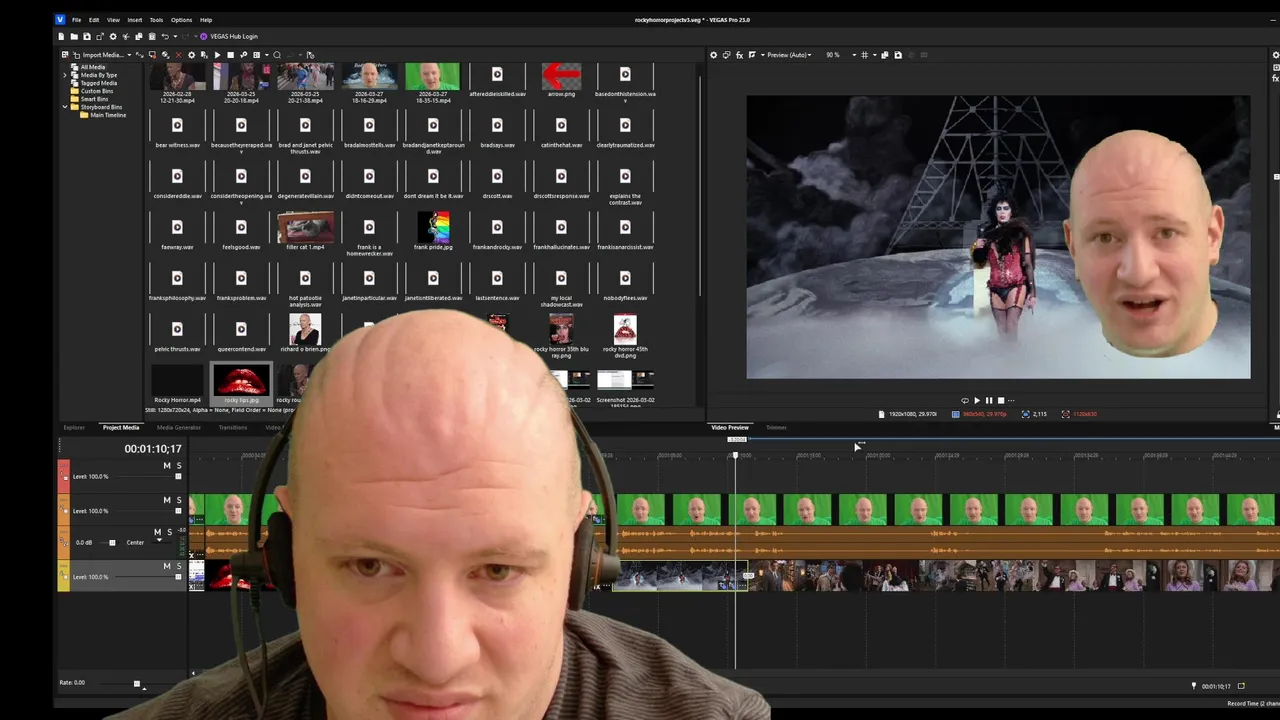This screenshot has width=1280, height=720.
Task: Solo the audio track
Action: coord(169,532)
